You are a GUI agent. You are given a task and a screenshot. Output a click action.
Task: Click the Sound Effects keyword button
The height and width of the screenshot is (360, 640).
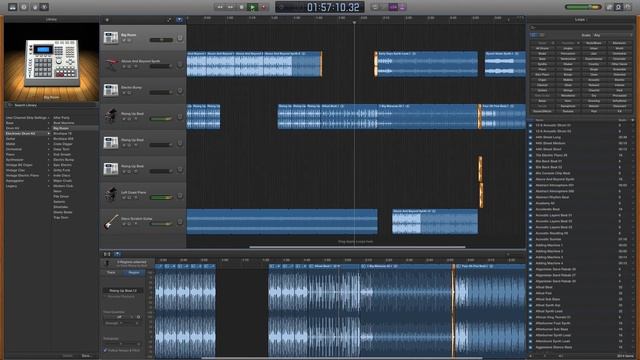pos(542,111)
